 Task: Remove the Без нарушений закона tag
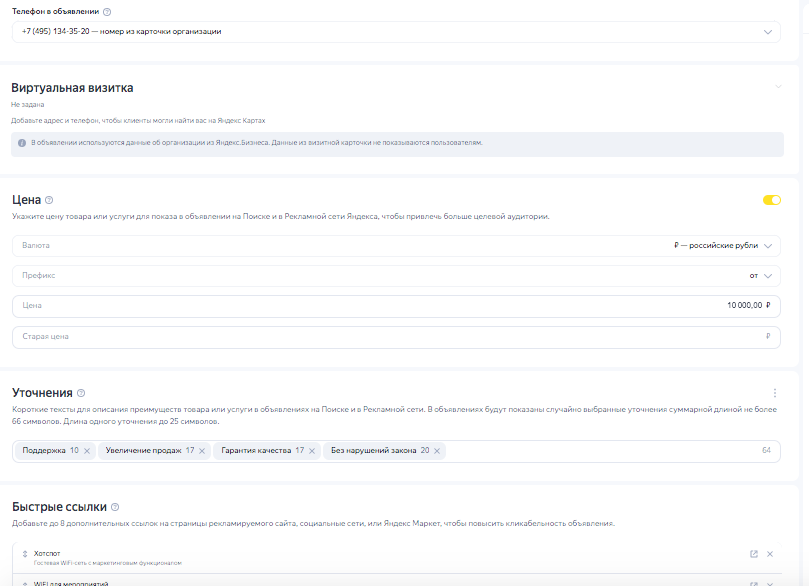point(436,451)
